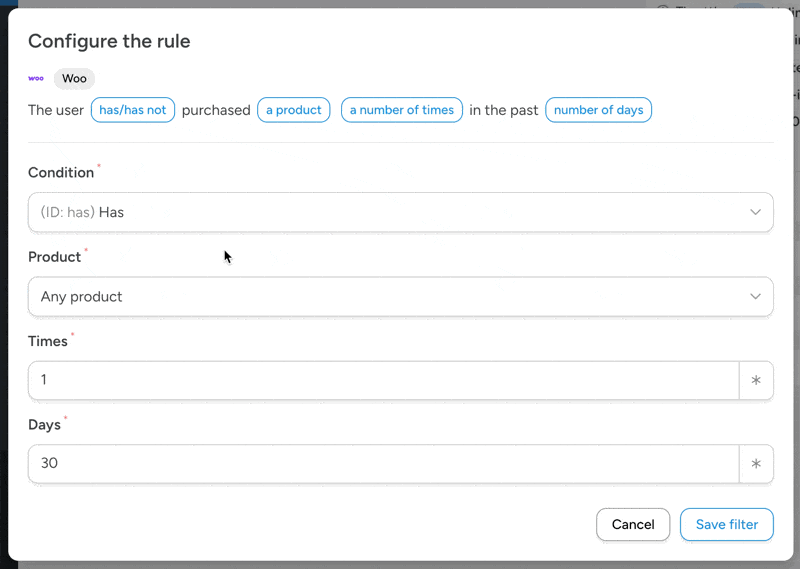This screenshot has width=800, height=569.
Task: Click the Product field label
Action: 54,257
